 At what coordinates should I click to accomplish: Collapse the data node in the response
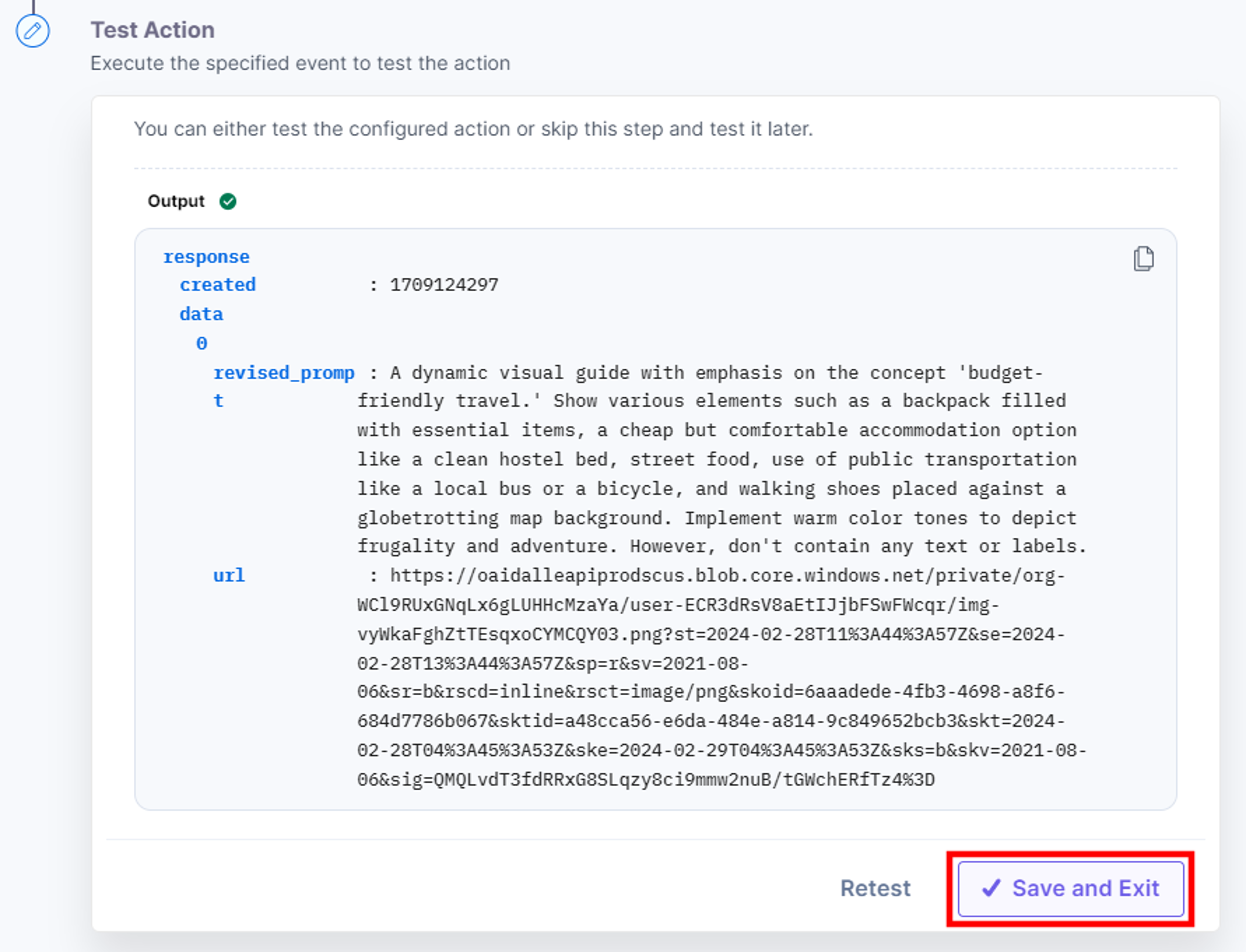(201, 314)
